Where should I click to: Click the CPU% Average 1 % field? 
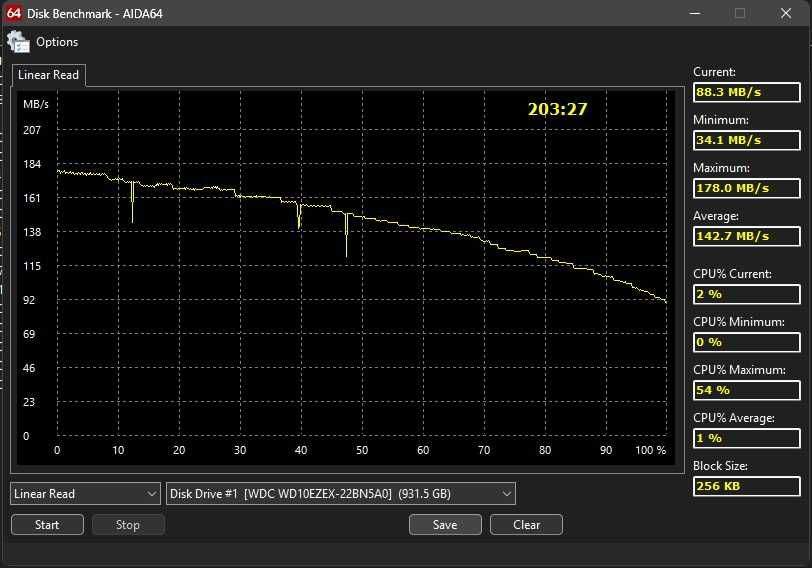pyautogui.click(x=746, y=438)
